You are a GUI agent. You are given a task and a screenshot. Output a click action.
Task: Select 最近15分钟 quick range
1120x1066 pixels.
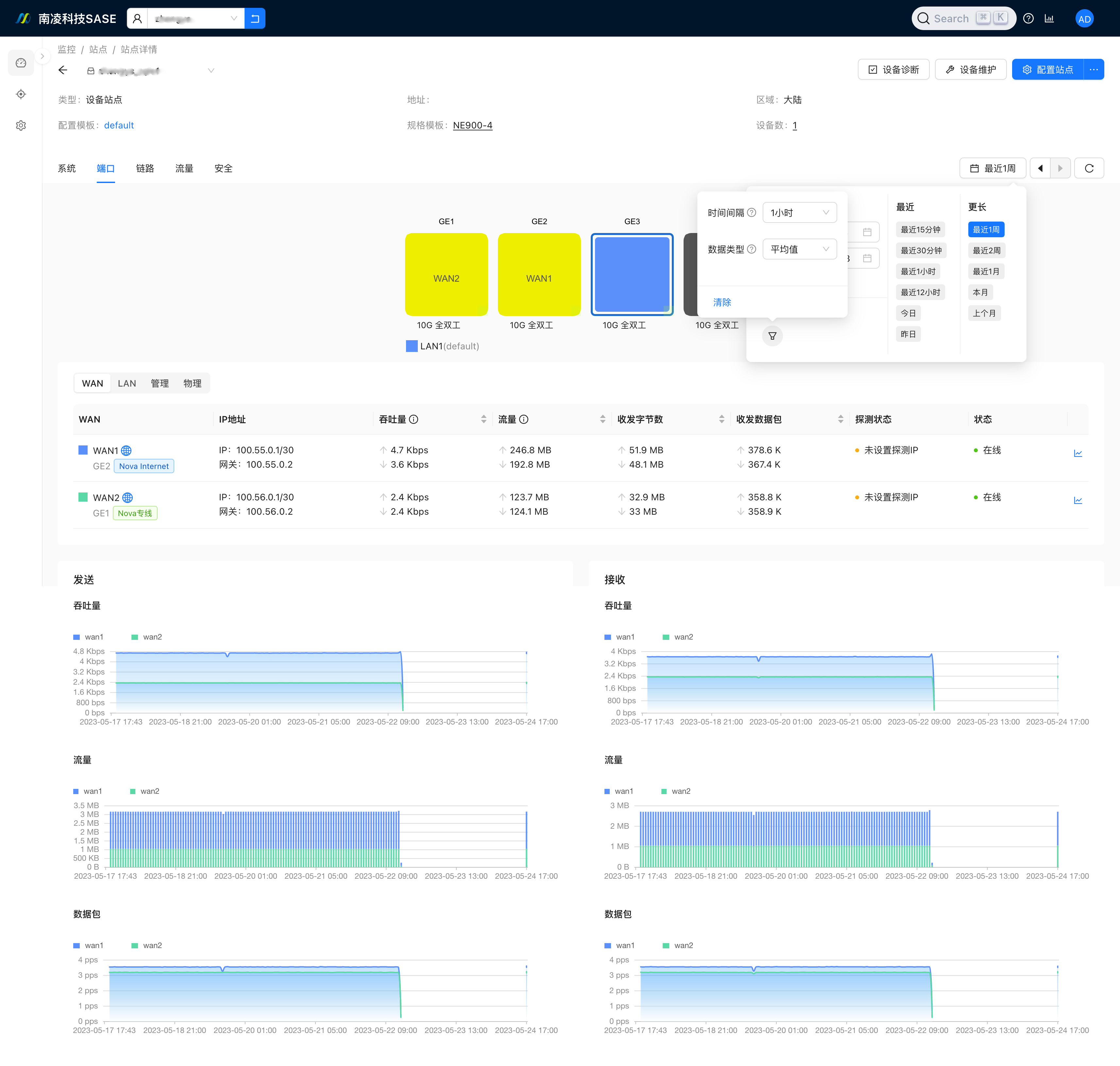coord(920,229)
